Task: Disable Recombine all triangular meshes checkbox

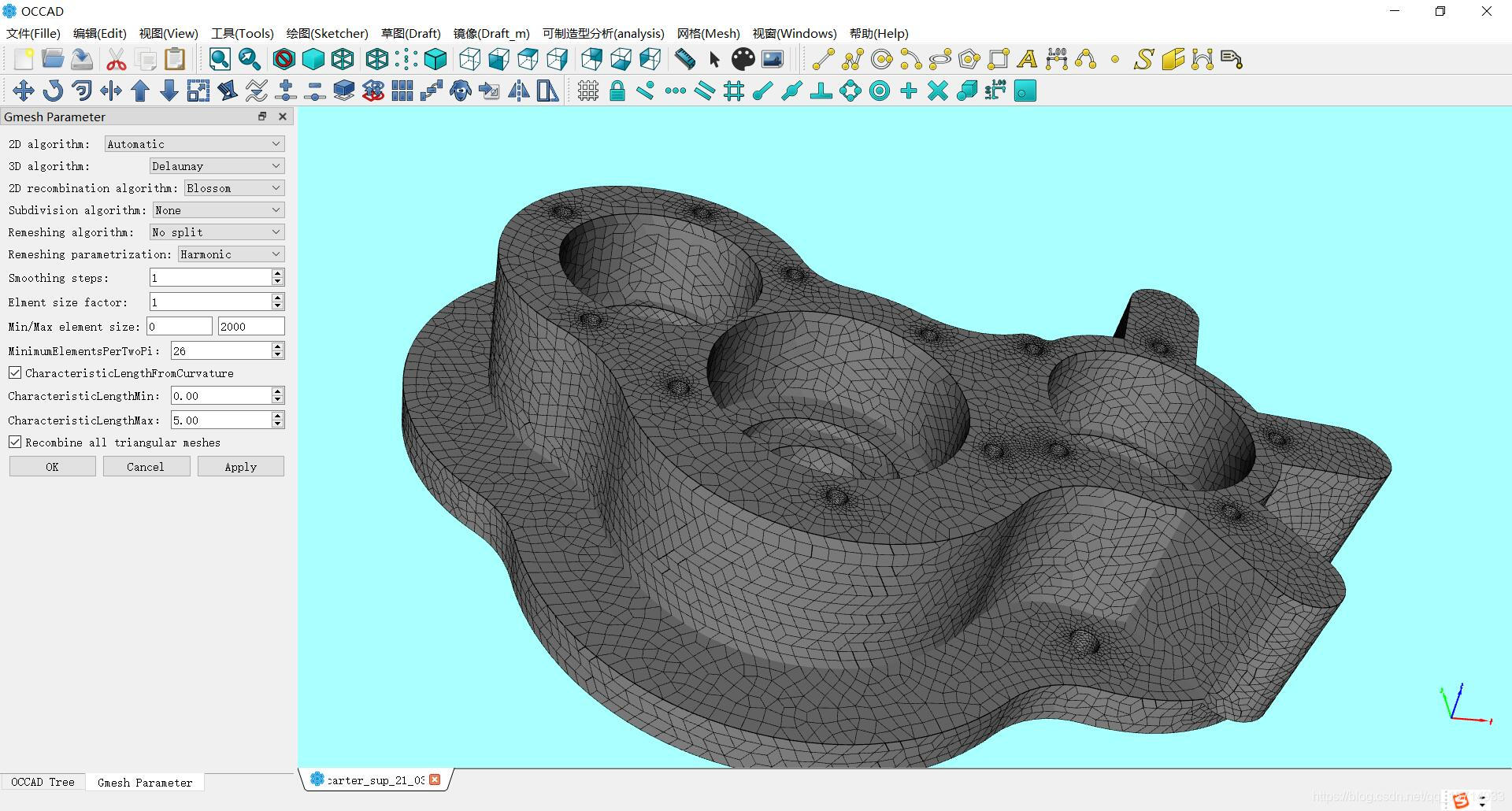Action: click(15, 442)
